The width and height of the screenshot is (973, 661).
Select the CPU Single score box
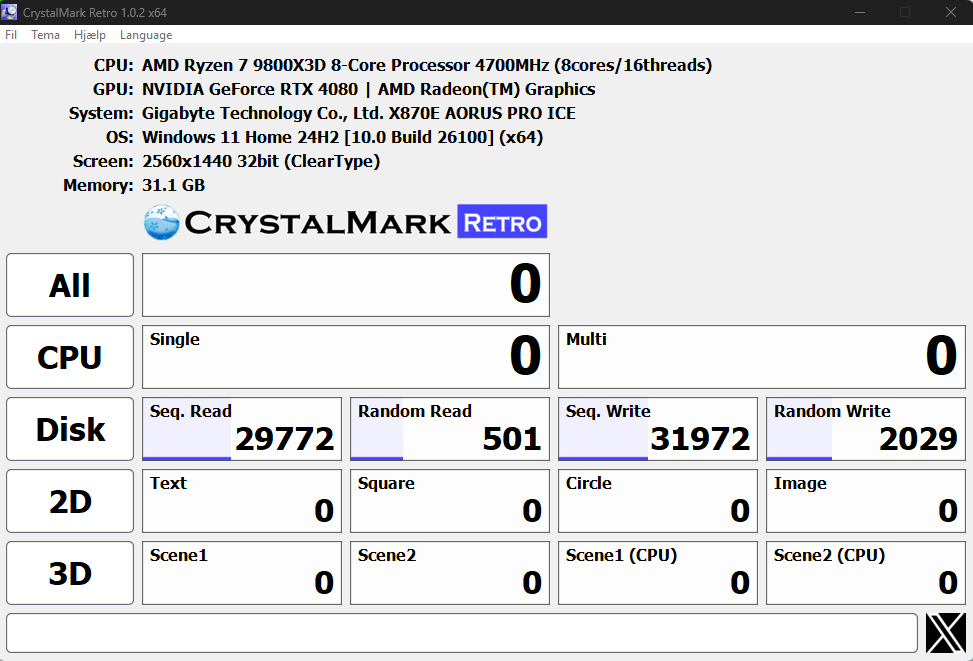click(346, 357)
